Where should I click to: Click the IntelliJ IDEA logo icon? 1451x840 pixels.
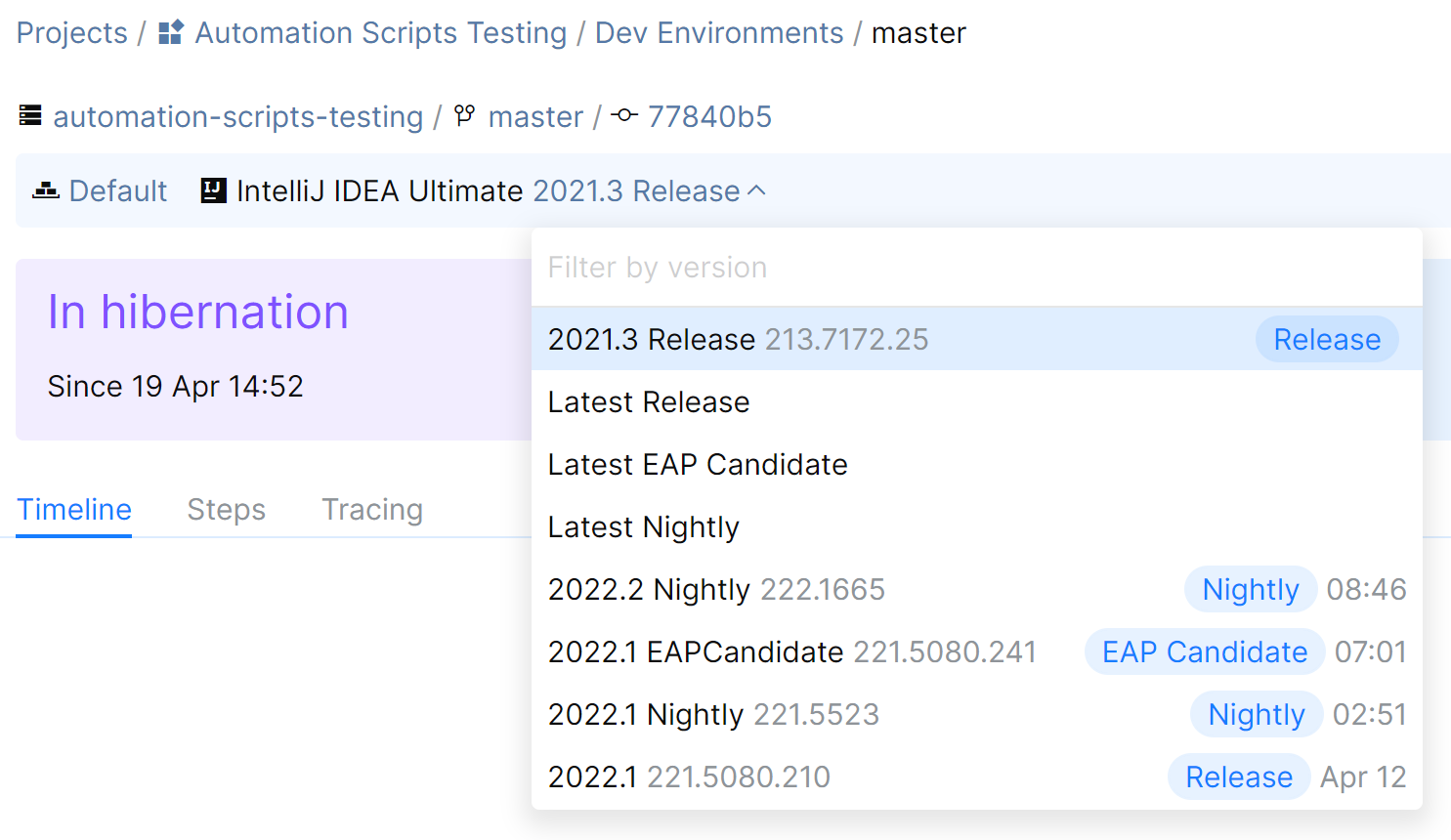tap(214, 190)
